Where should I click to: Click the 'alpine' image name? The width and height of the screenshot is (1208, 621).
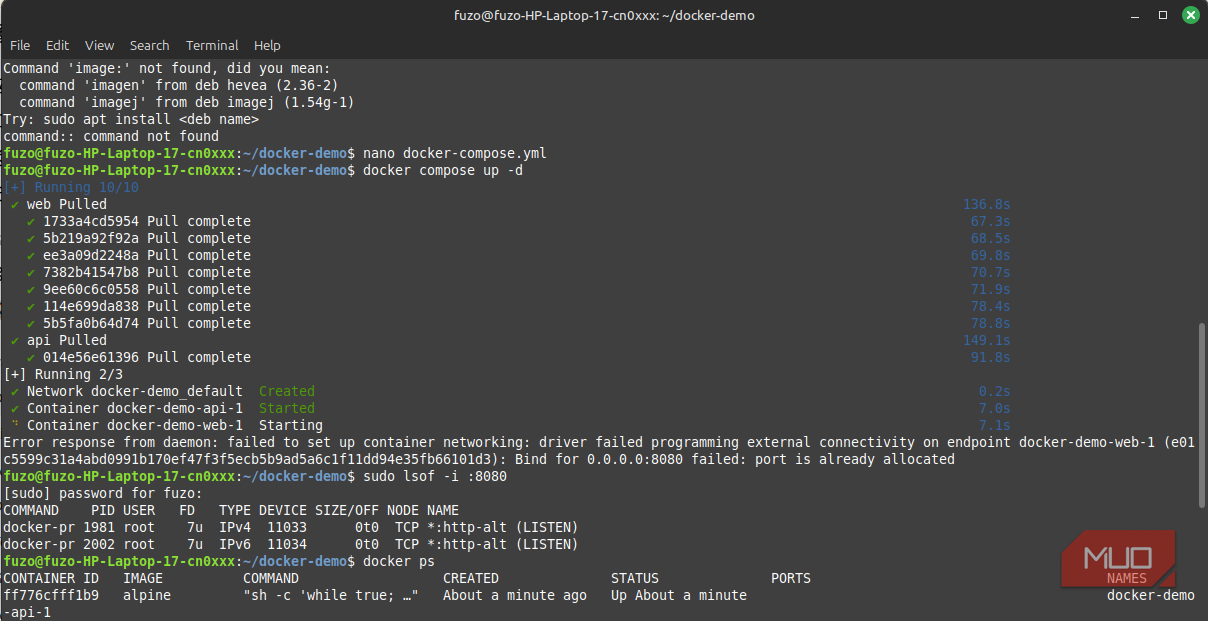(x=147, y=595)
